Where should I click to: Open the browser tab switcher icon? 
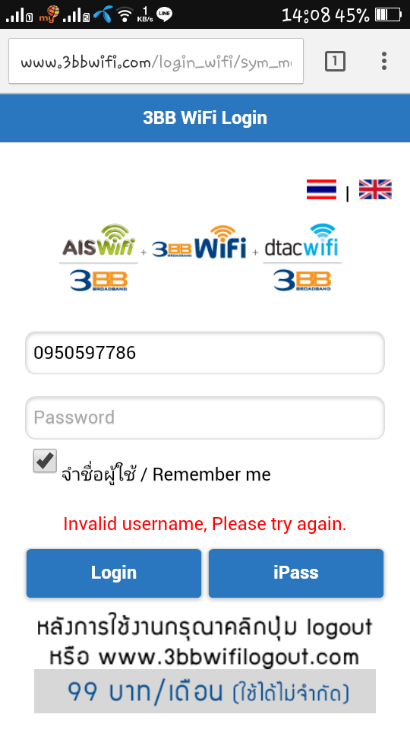coord(335,61)
